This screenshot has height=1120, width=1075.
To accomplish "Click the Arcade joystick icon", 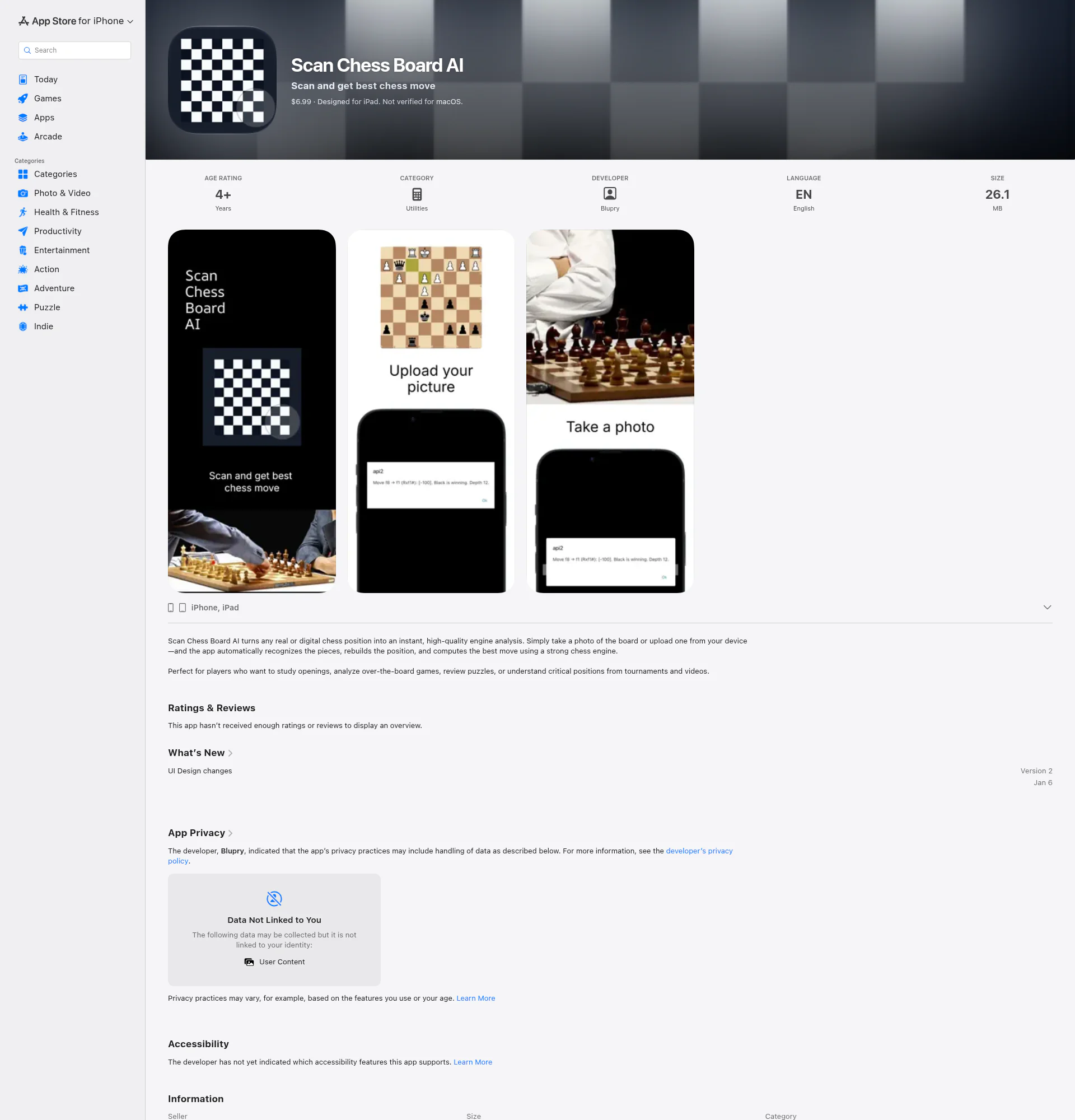I will click(x=23, y=137).
